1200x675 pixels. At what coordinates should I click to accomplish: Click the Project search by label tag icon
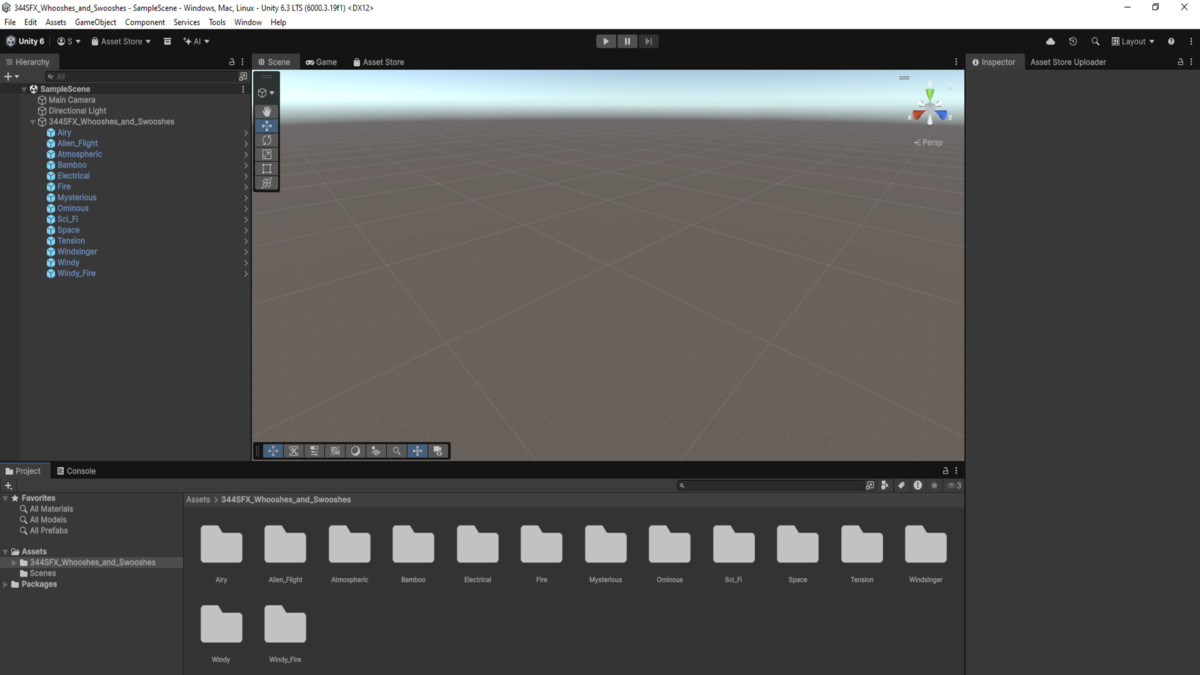click(x=901, y=485)
